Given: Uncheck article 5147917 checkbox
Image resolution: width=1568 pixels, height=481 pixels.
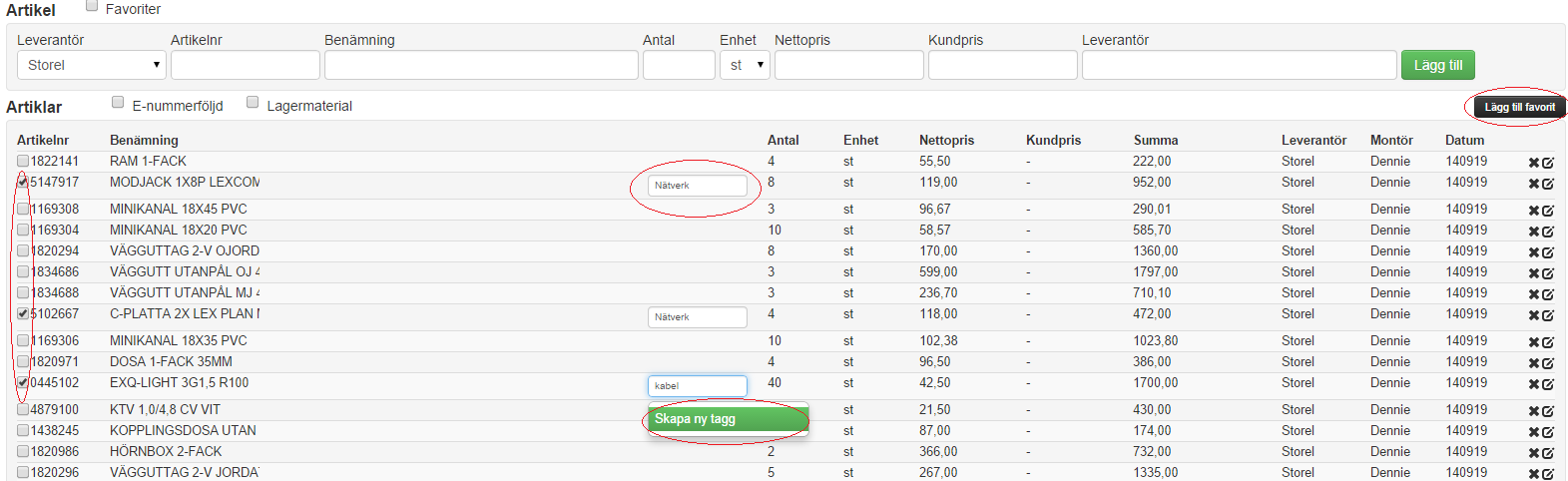Looking at the screenshot, I should tap(23, 182).
